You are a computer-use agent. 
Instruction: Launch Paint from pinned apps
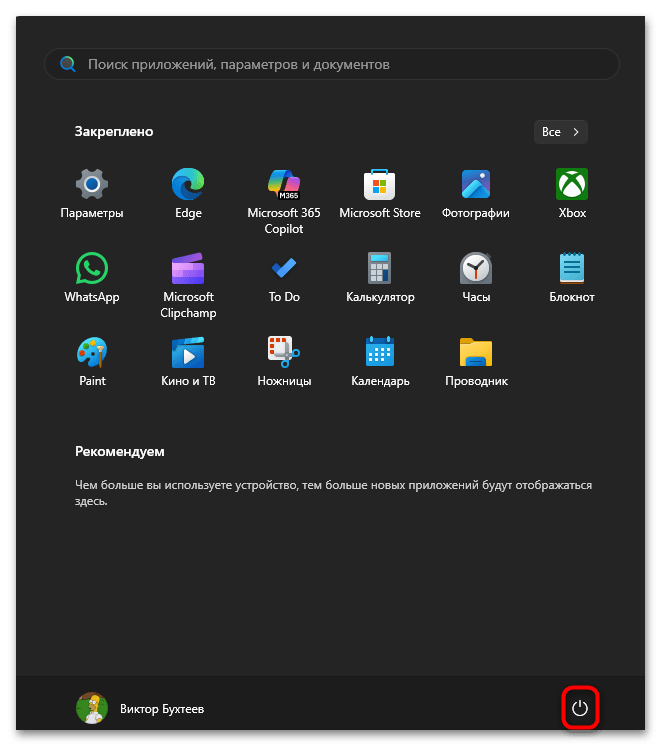(92, 362)
